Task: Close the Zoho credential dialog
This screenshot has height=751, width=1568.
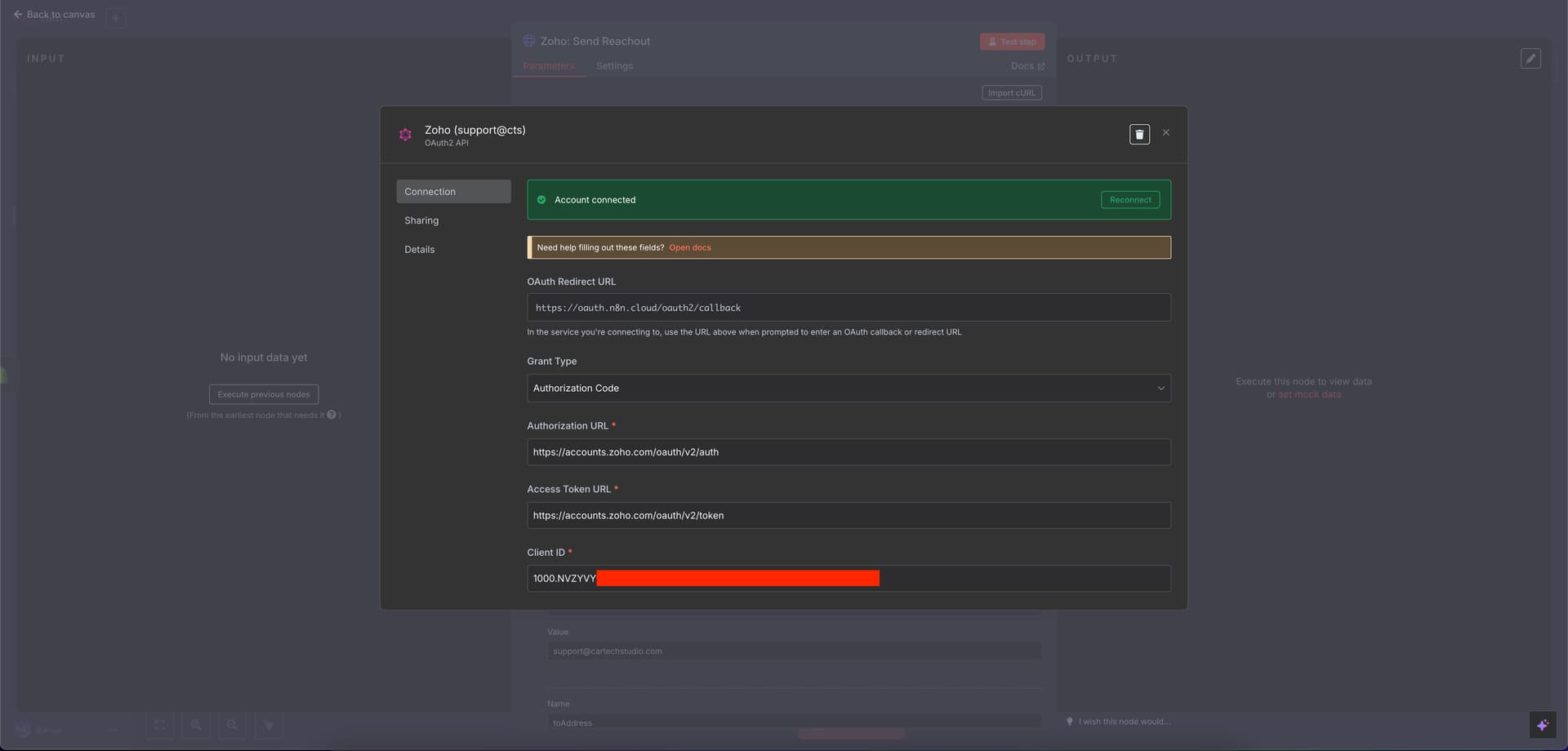Action: (x=1166, y=132)
